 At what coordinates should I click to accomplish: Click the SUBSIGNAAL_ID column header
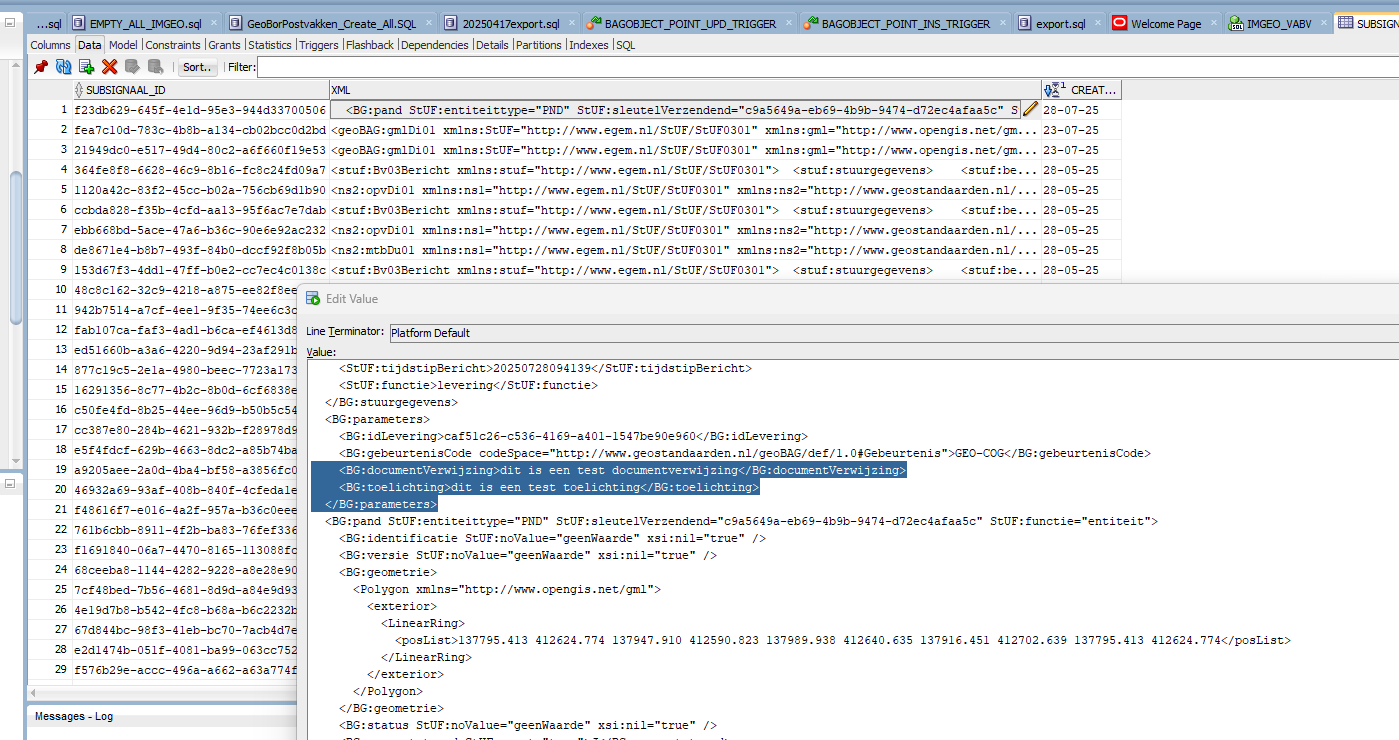200,90
